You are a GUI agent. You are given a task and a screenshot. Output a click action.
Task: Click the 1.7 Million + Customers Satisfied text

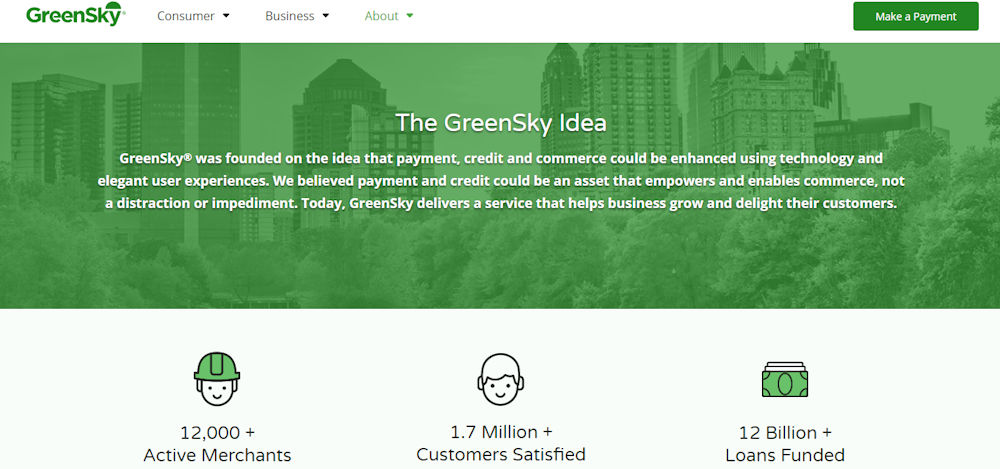click(501, 443)
